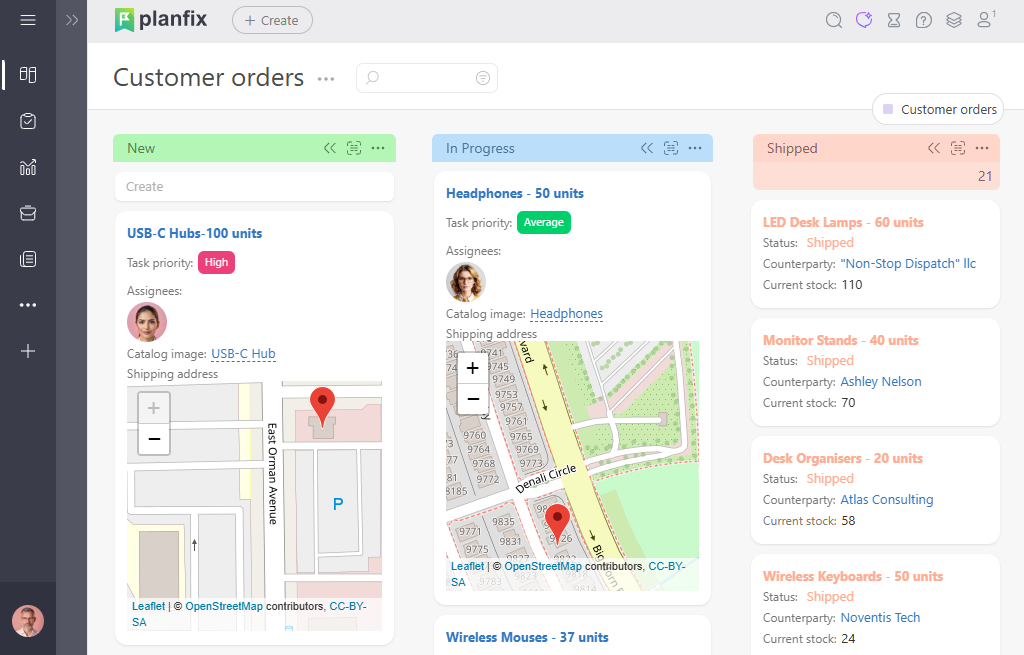Change card view of New column

click(354, 148)
